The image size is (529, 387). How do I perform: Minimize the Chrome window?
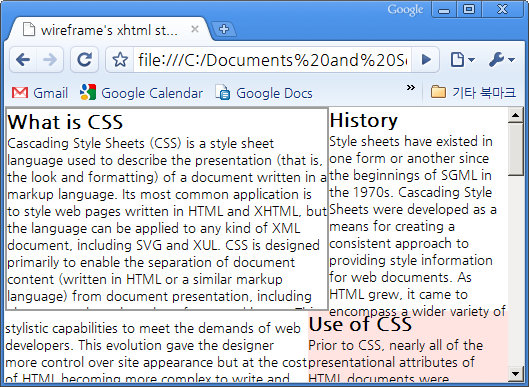pos(444,9)
